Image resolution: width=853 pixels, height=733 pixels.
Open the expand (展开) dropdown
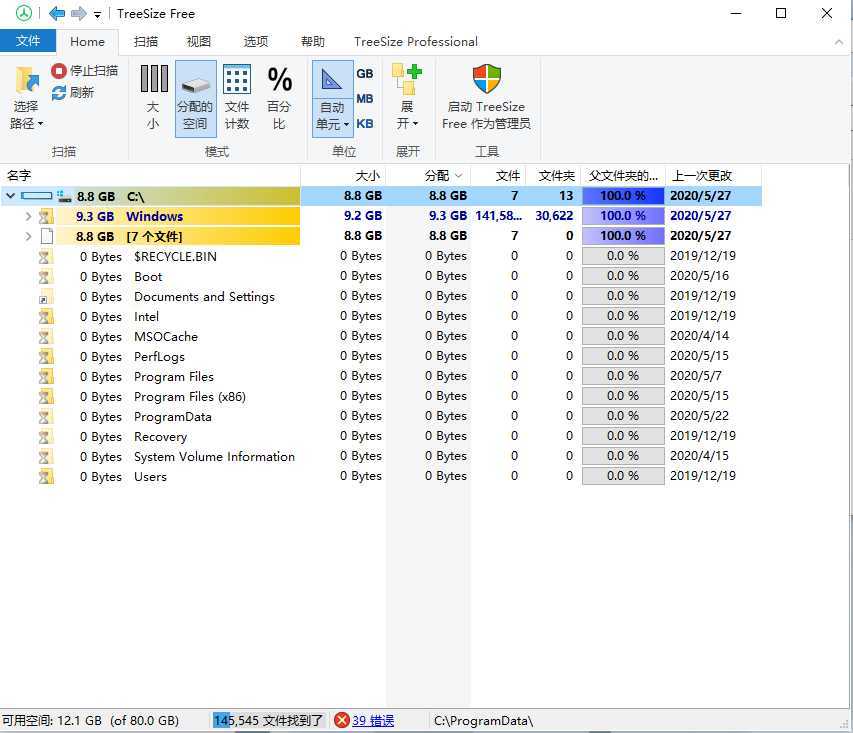point(407,98)
